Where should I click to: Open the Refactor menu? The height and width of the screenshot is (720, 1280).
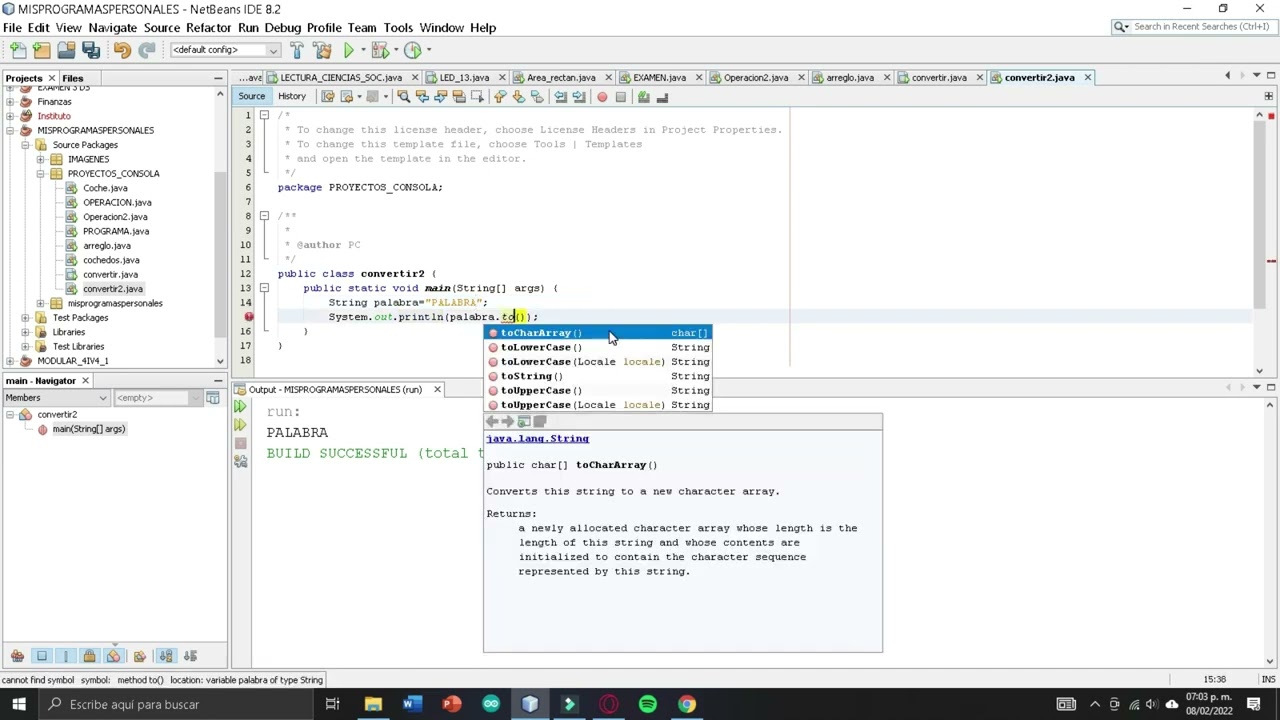coord(208,28)
